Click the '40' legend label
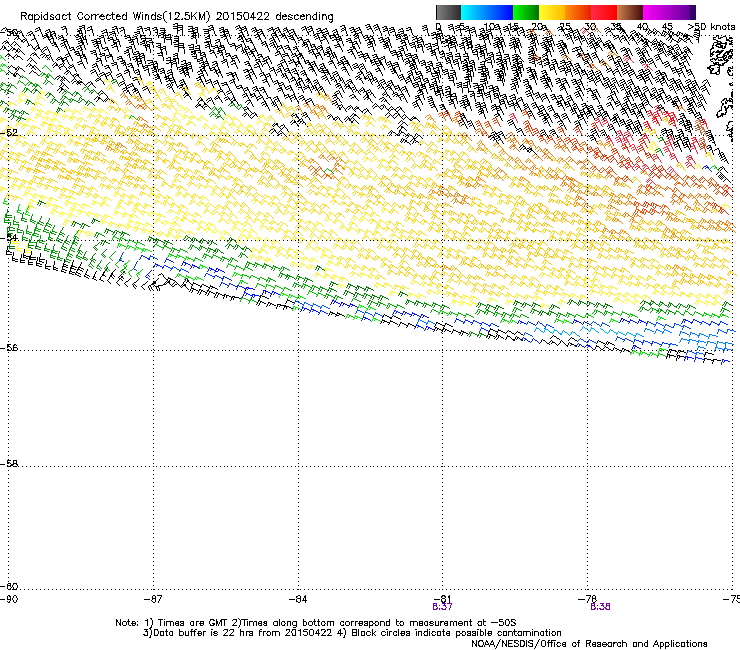Screen dimensions: 740x650 (x=642, y=26)
